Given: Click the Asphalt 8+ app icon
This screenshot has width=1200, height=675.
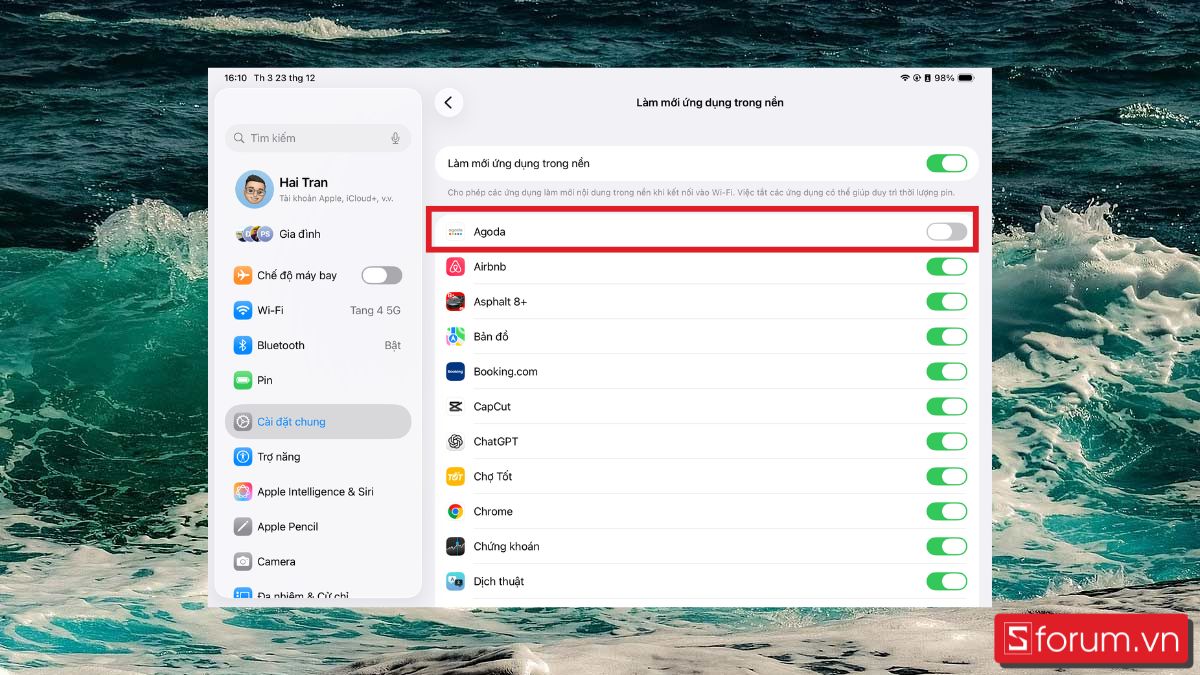Looking at the screenshot, I should [x=455, y=302].
